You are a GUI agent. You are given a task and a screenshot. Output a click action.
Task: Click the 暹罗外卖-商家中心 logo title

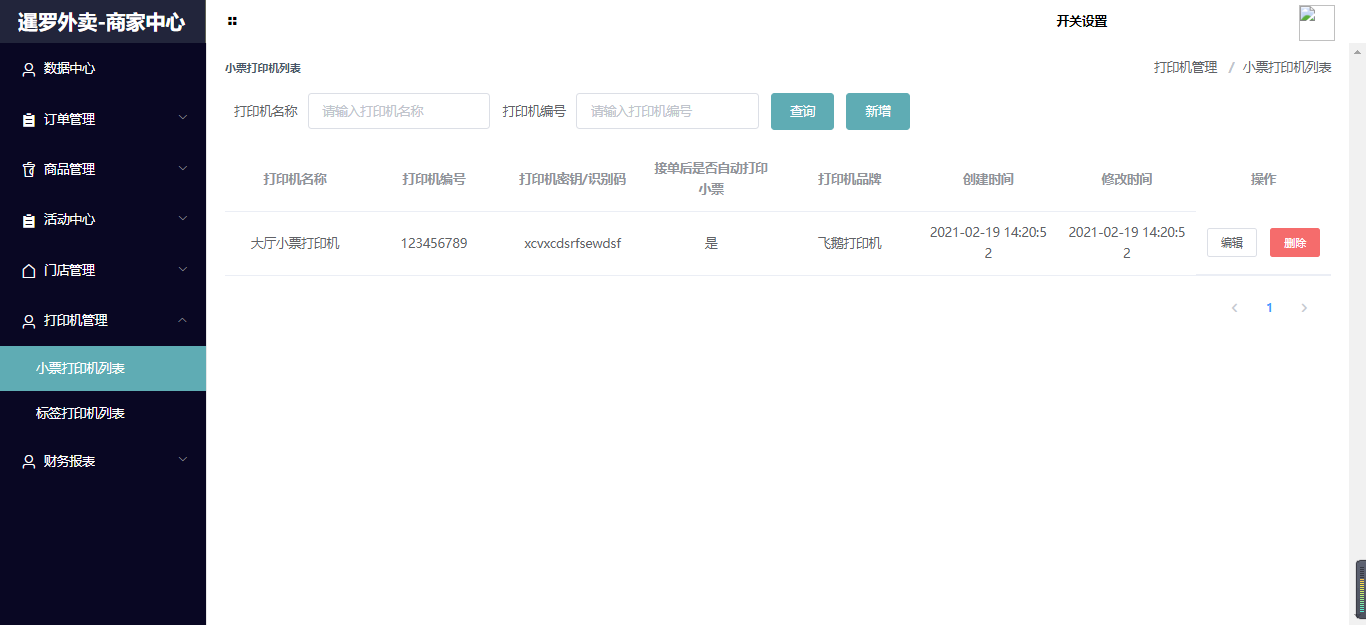click(x=101, y=22)
